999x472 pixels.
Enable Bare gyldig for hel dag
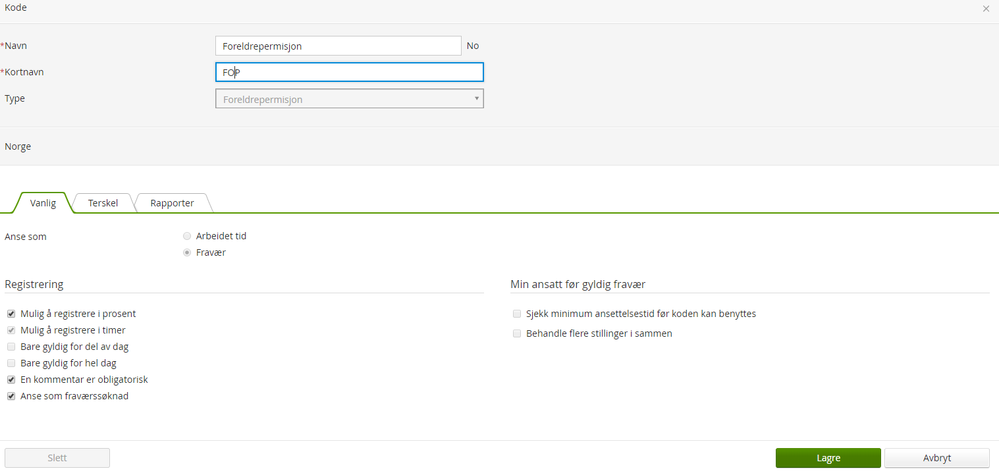tap(11, 363)
